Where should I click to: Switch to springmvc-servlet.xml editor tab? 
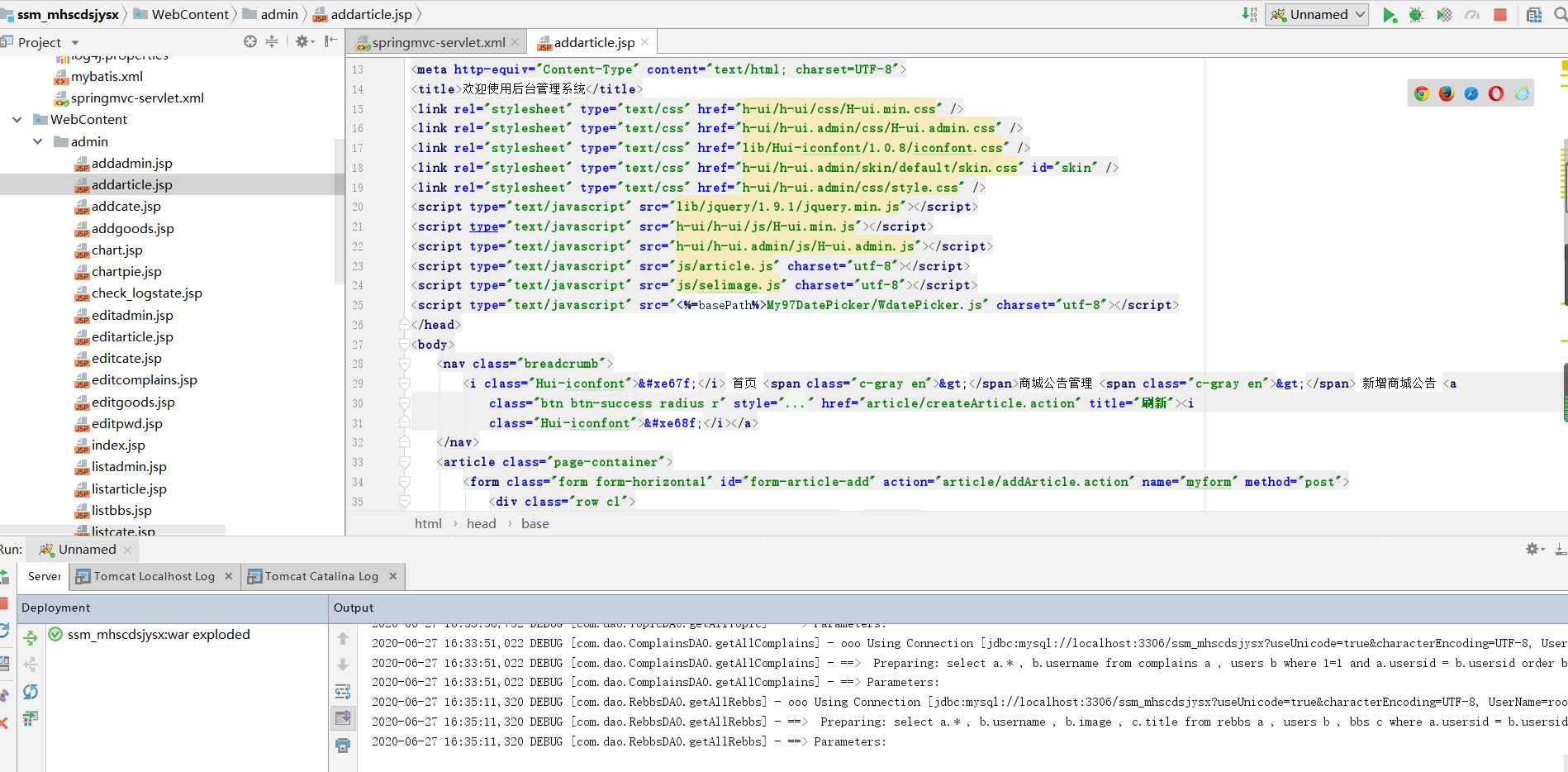pyautogui.click(x=438, y=42)
